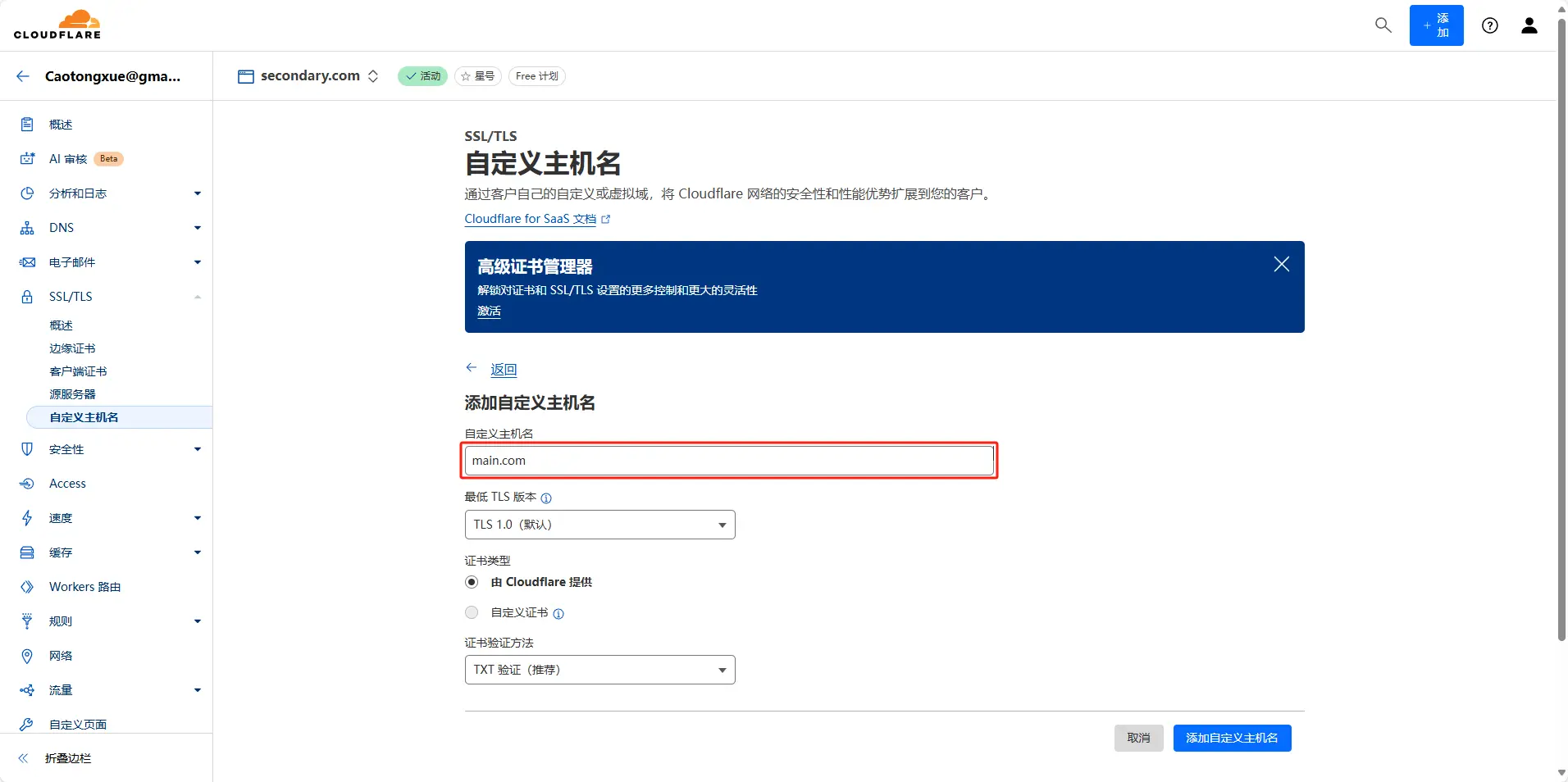
Task: Open the help question mark icon
Action: click(1490, 25)
